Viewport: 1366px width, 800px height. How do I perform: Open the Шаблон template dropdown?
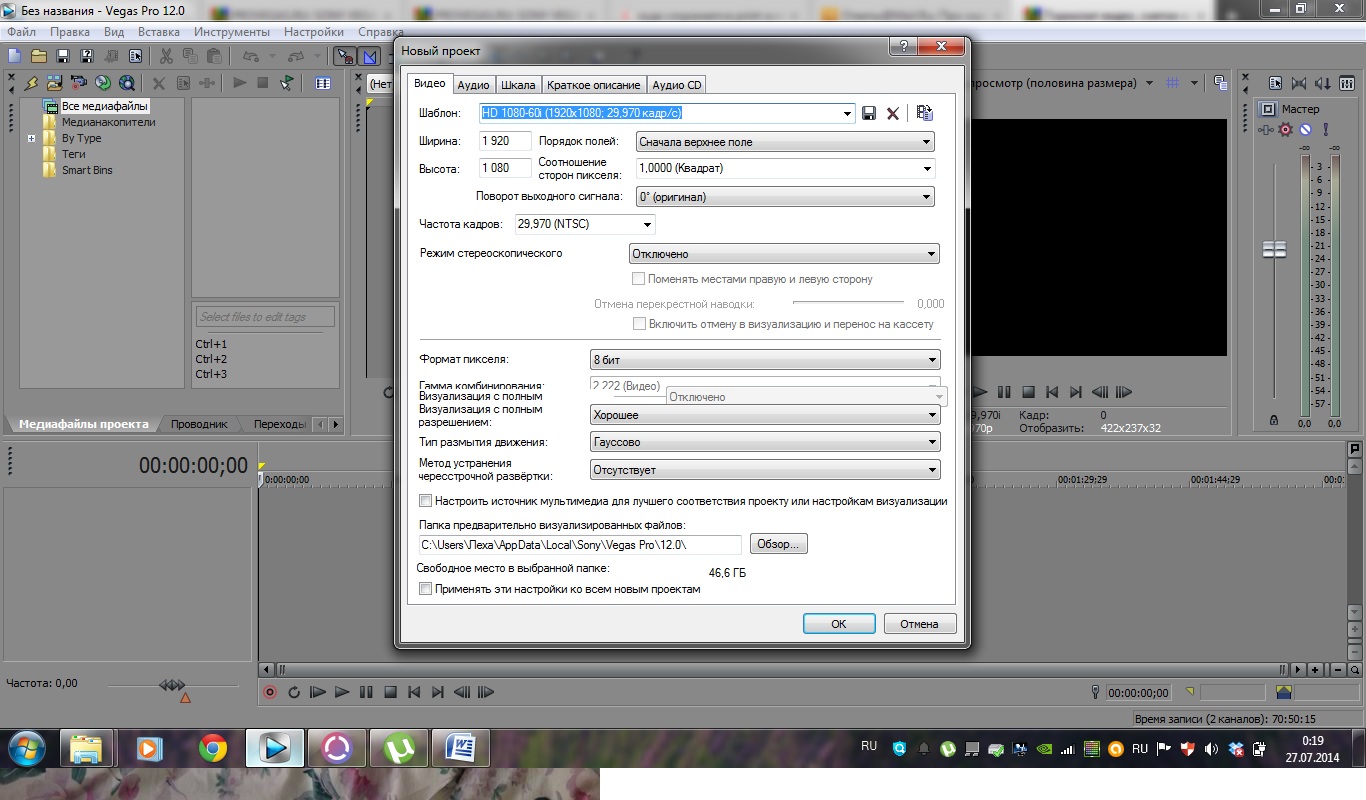(848, 113)
